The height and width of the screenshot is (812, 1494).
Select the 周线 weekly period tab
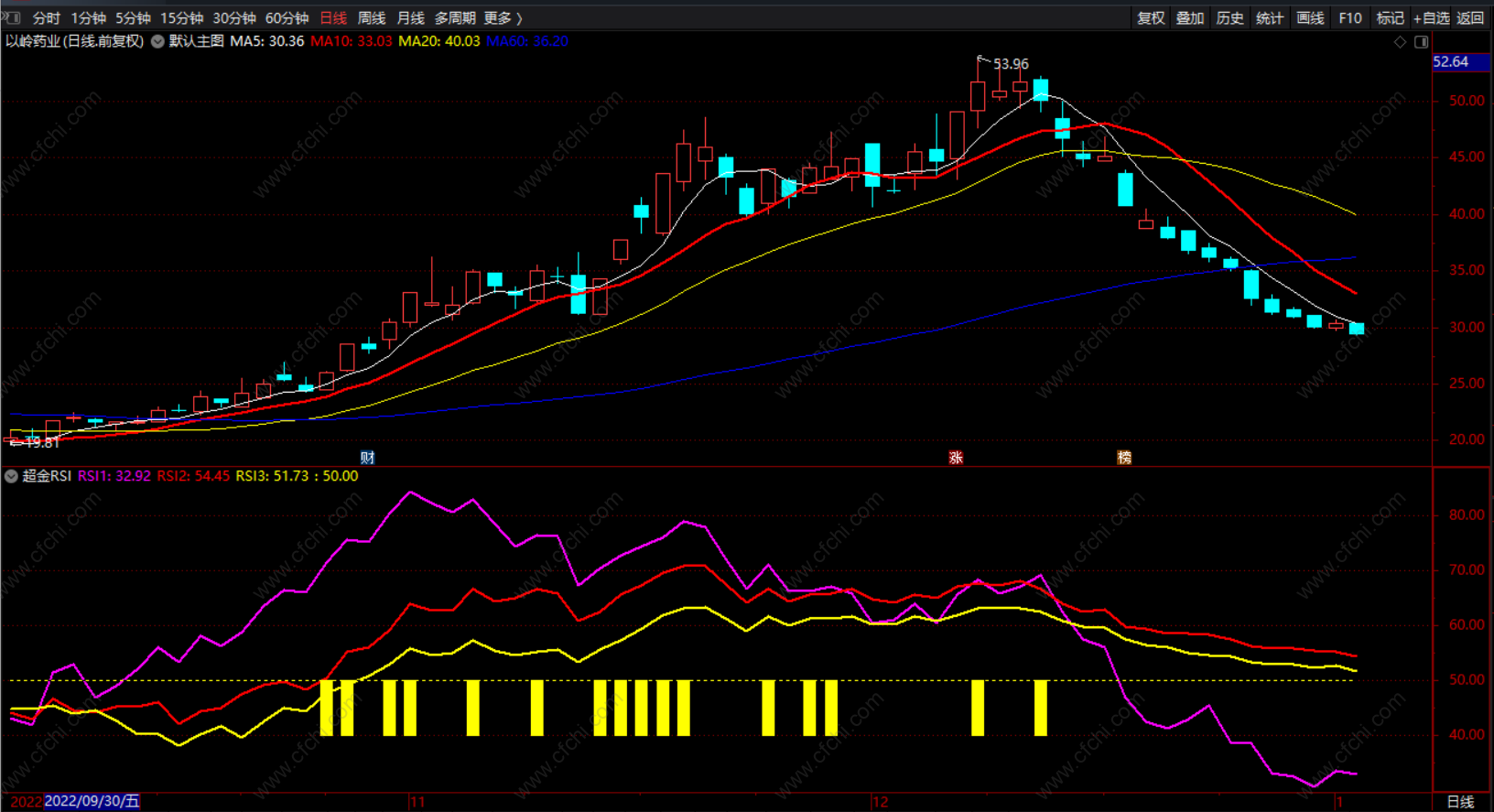click(x=371, y=18)
